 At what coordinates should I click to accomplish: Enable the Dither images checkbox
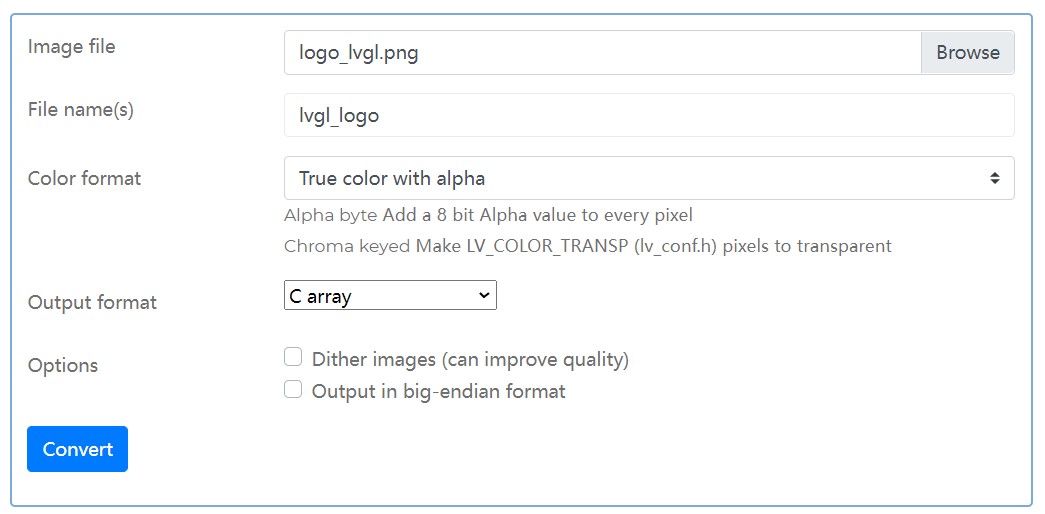coord(293,357)
